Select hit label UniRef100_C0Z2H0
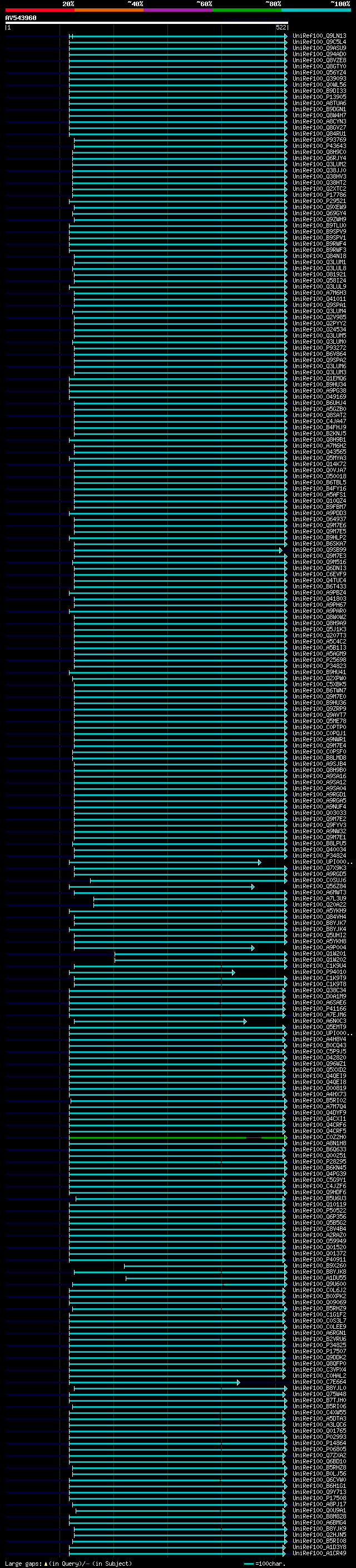The image size is (356, 1568). (x=319, y=1137)
